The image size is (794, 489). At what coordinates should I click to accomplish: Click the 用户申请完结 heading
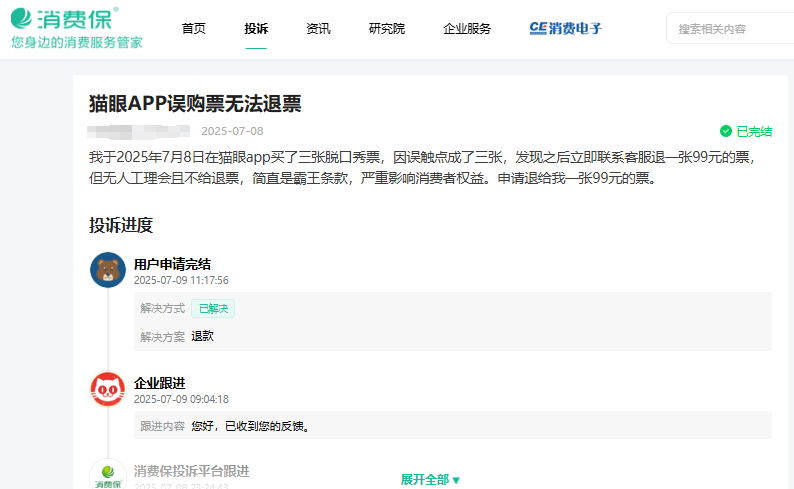point(172,264)
